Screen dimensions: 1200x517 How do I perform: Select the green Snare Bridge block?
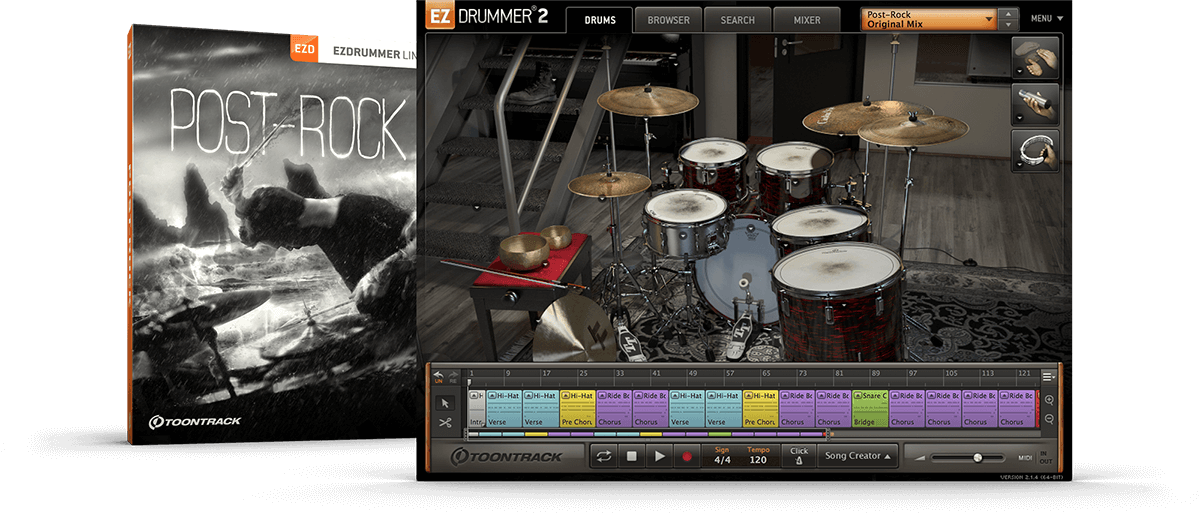(870, 409)
